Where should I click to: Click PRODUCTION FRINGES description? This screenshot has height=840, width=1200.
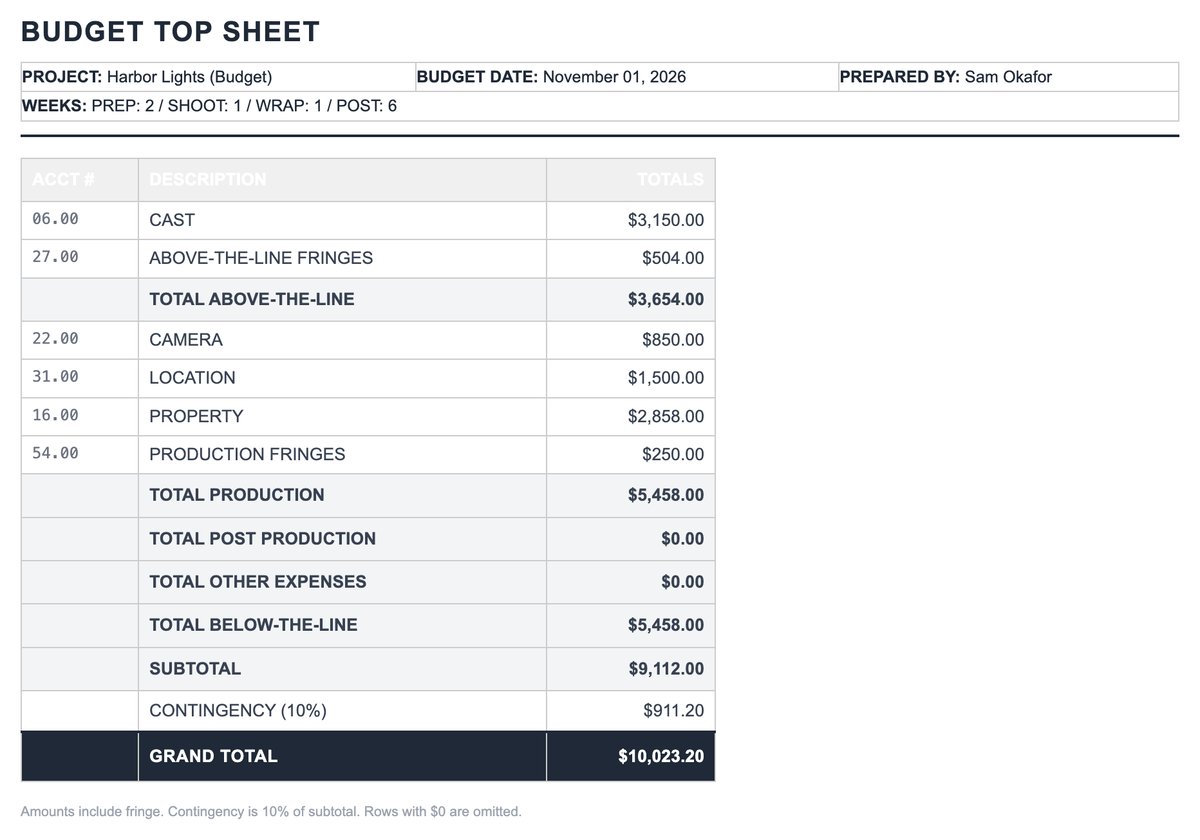click(247, 454)
